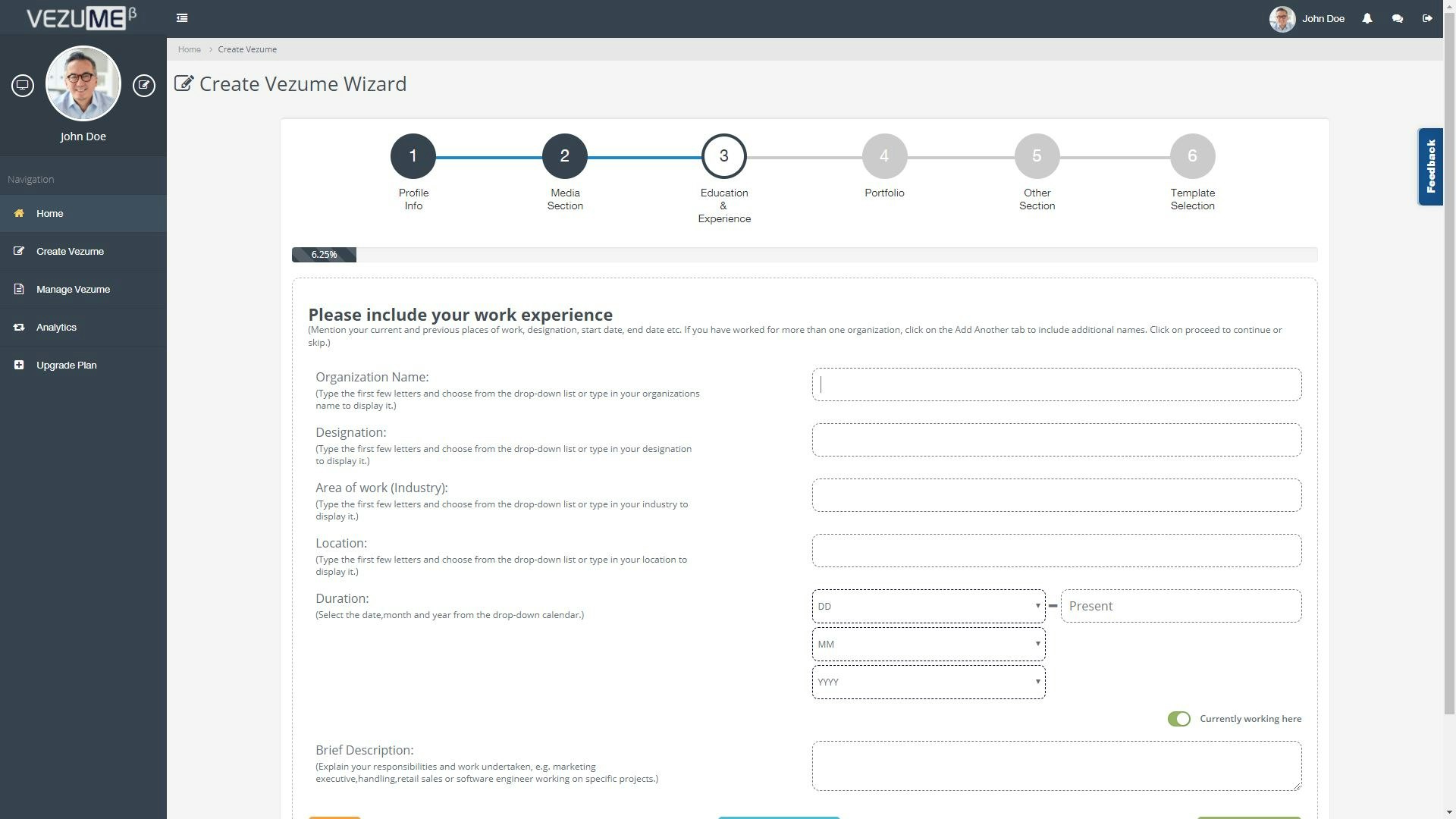
Task: Select Create Vezume in the sidebar navigation
Action: (x=70, y=251)
